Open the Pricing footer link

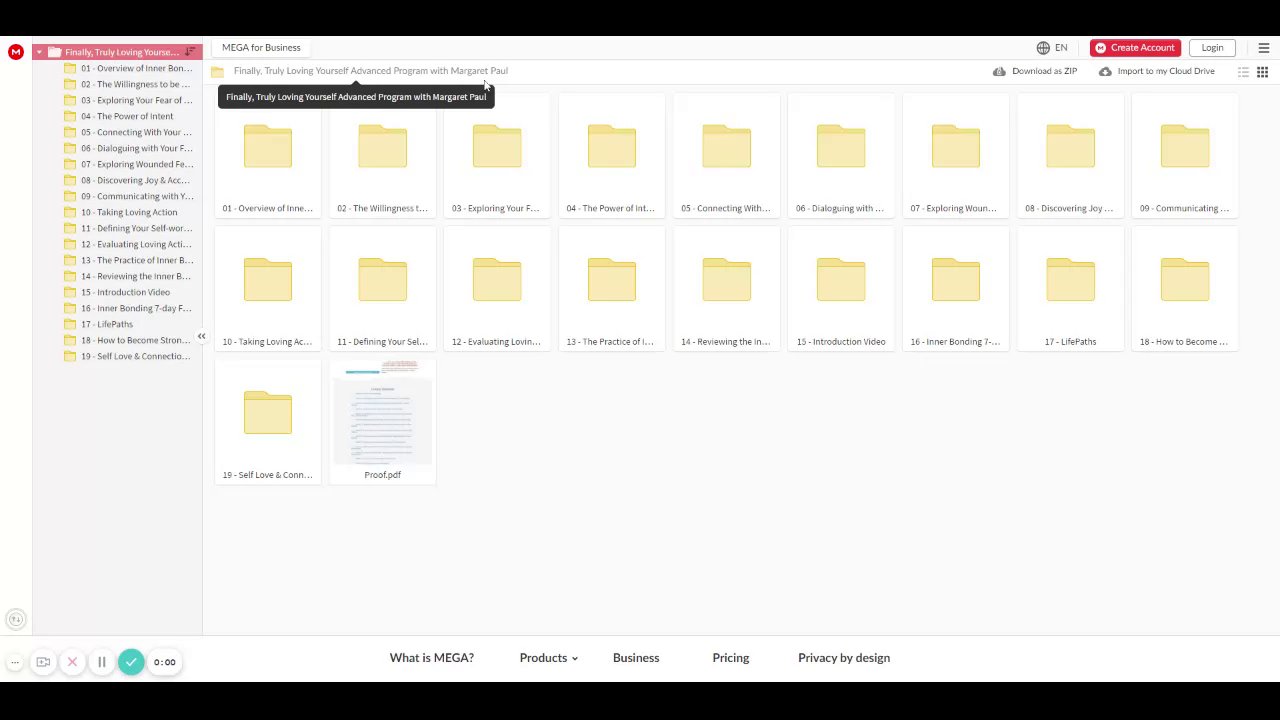pyautogui.click(x=731, y=658)
